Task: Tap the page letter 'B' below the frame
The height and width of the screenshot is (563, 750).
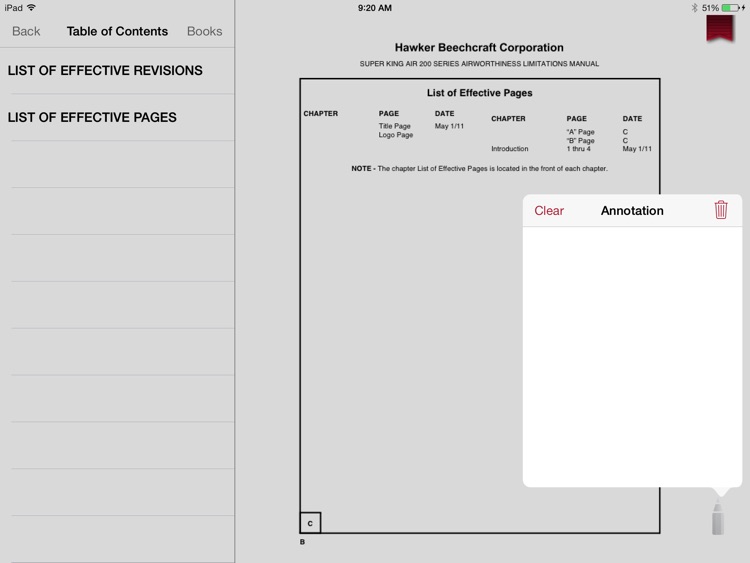Action: (x=302, y=542)
